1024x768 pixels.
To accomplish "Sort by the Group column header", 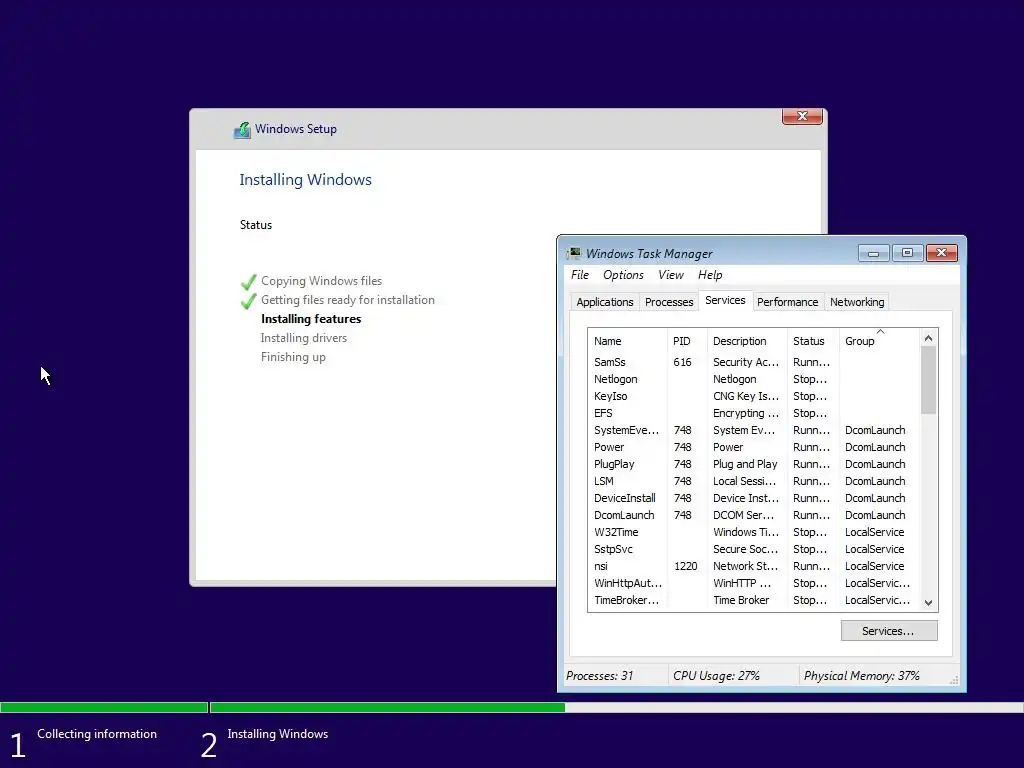I will click(880, 341).
